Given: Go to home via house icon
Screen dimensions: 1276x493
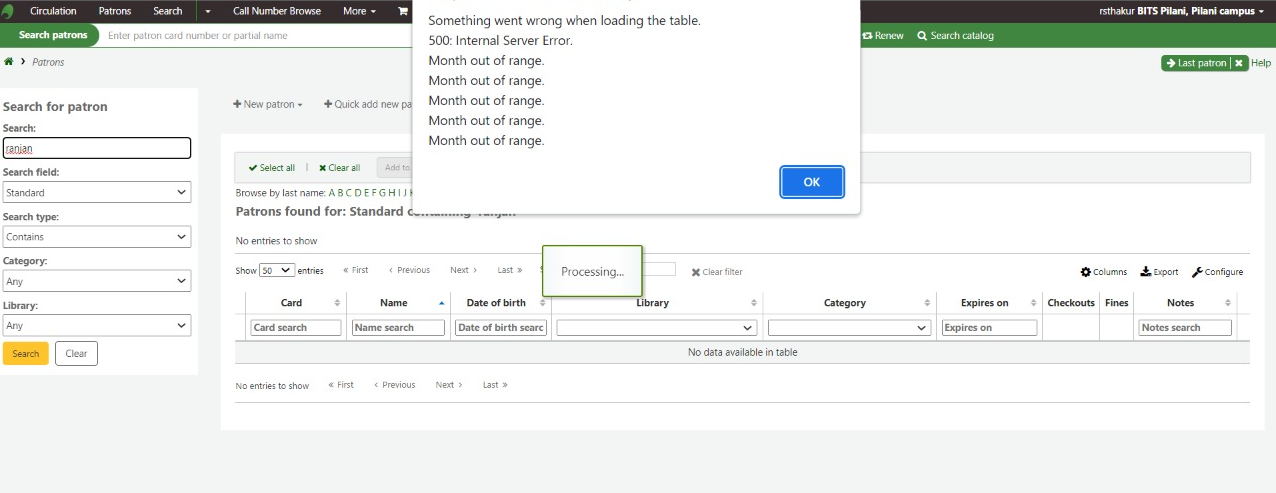Looking at the screenshot, I should coord(9,62).
